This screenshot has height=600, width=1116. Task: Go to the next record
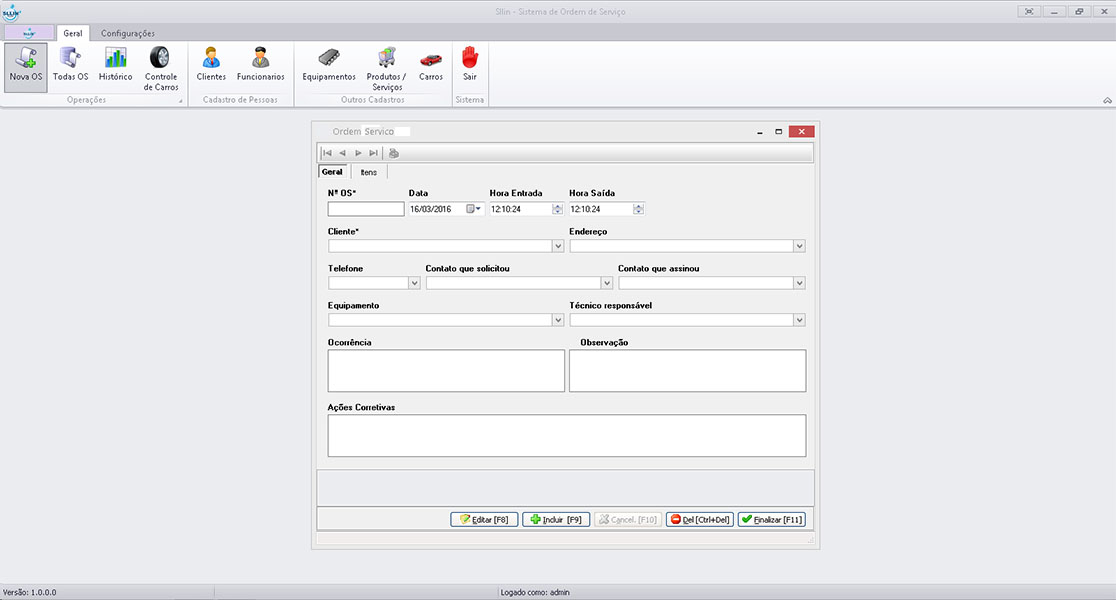(x=358, y=153)
